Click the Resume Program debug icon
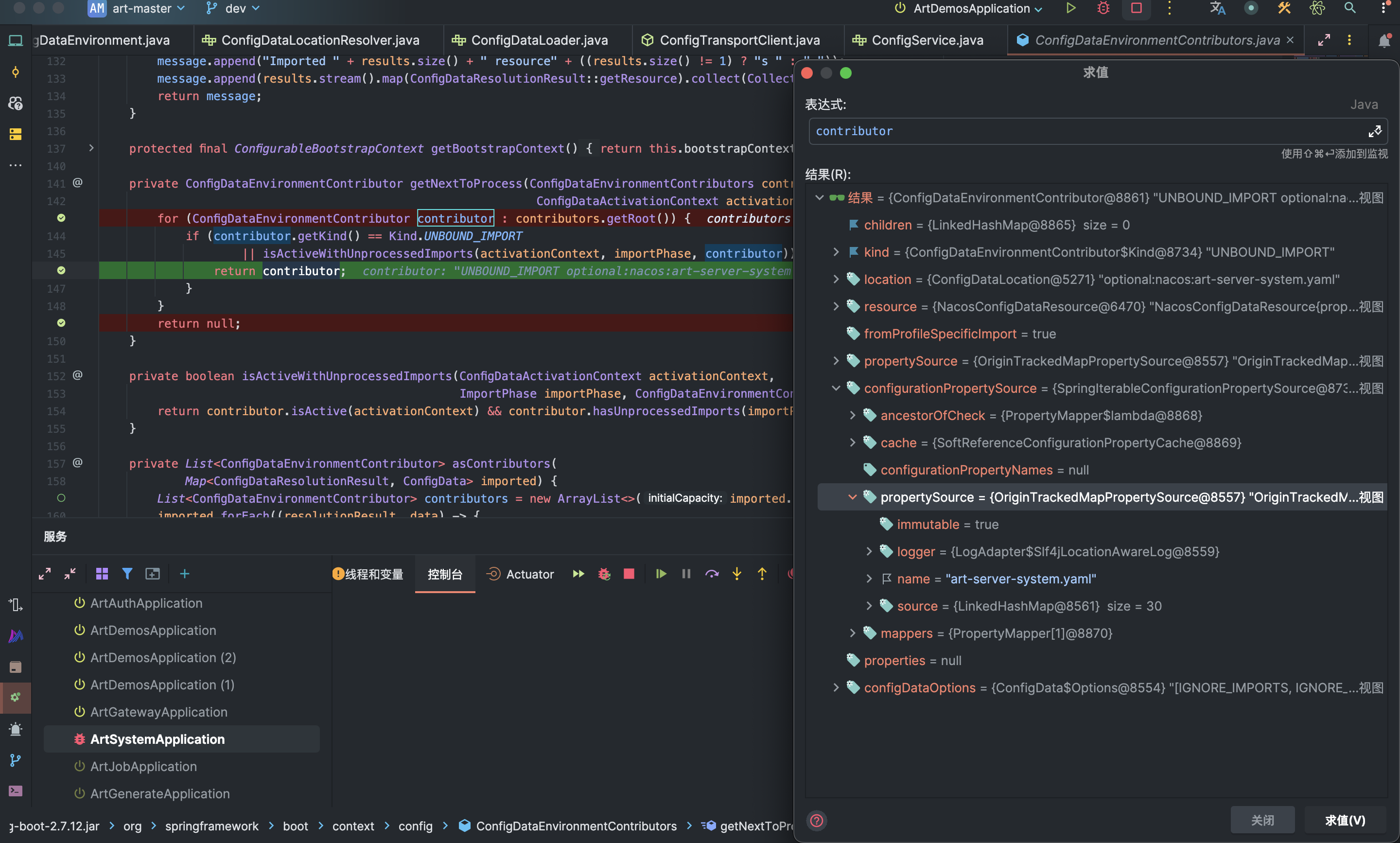Viewport: 1400px width, 843px height. (x=661, y=574)
